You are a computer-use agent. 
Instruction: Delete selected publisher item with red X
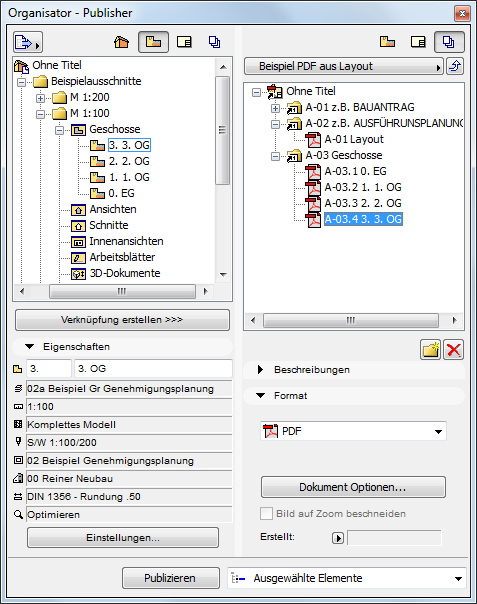(x=453, y=350)
